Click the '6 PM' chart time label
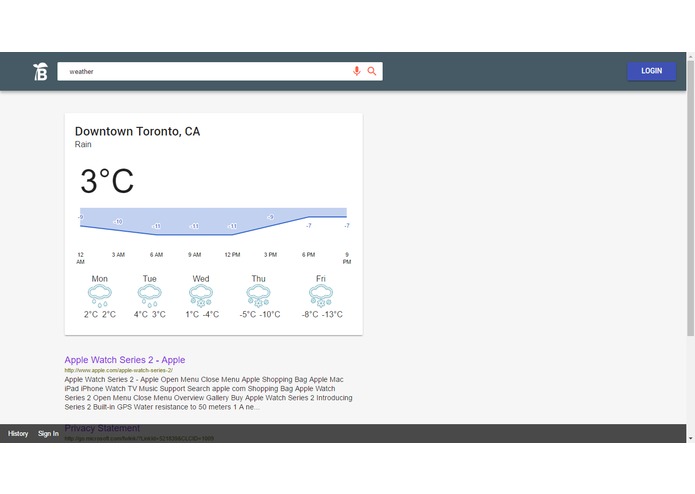This screenshot has height=494, width=695. tap(308, 255)
